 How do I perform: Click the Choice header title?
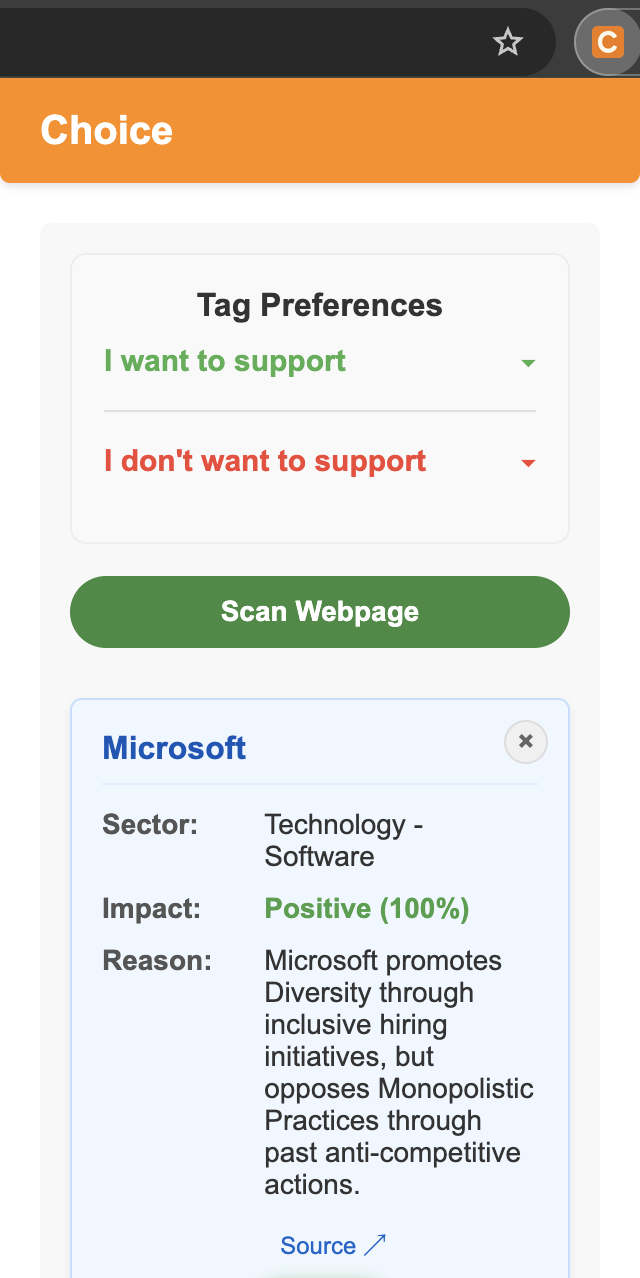[x=107, y=131]
